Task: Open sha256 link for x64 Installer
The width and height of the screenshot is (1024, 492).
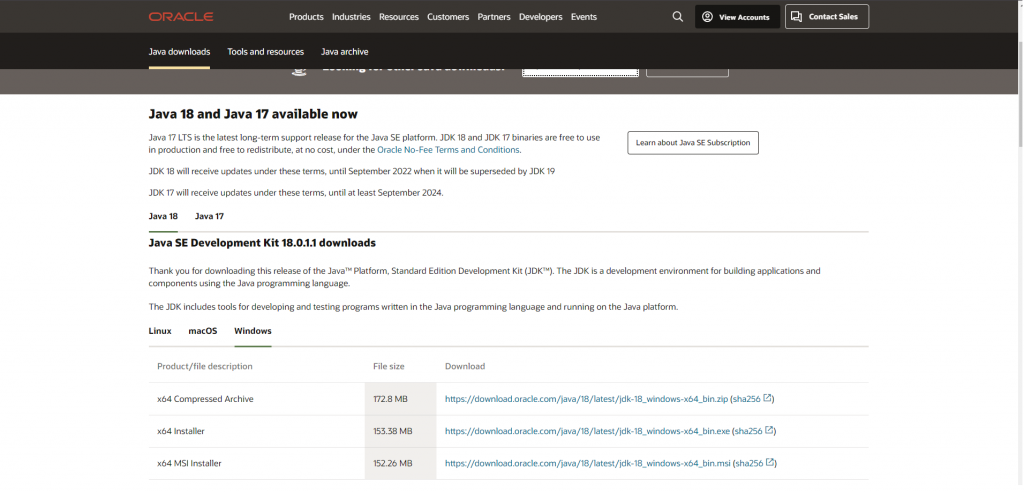Action: [754, 431]
